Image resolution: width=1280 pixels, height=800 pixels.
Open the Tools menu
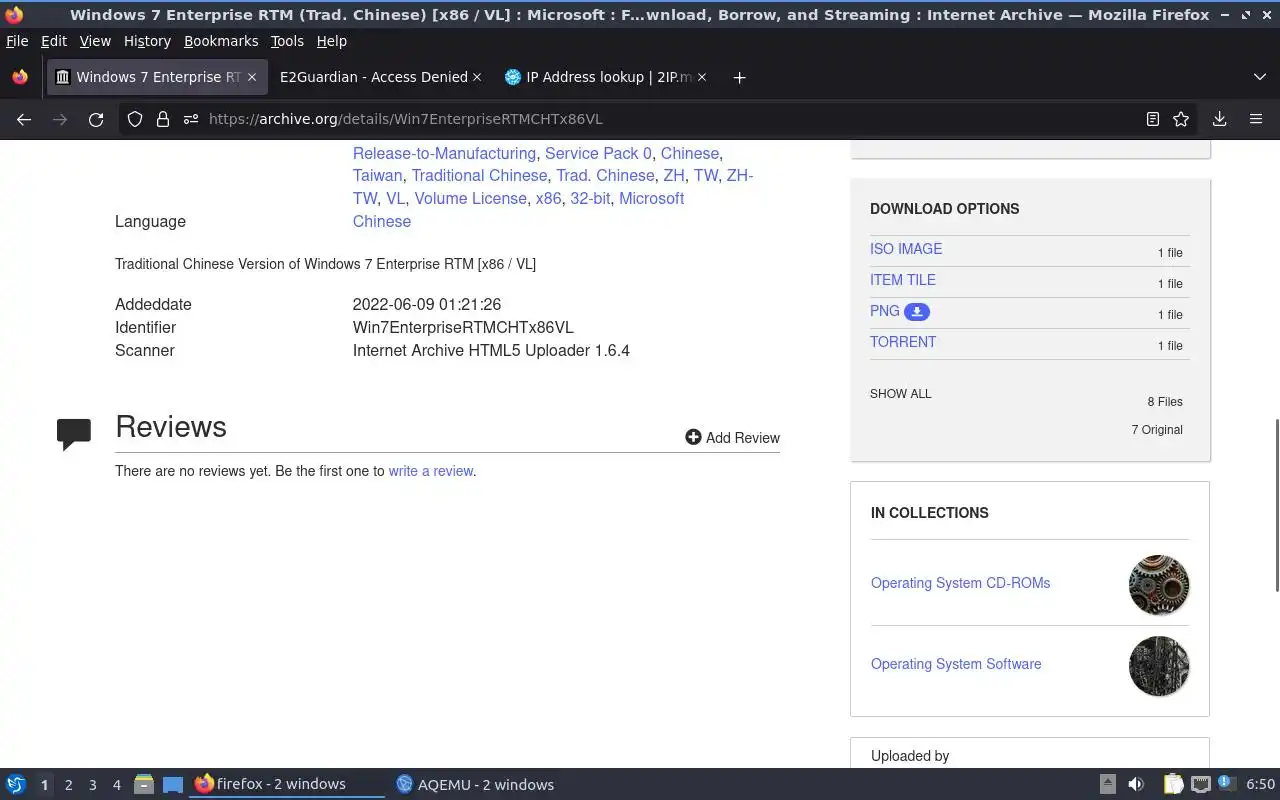pos(287,41)
